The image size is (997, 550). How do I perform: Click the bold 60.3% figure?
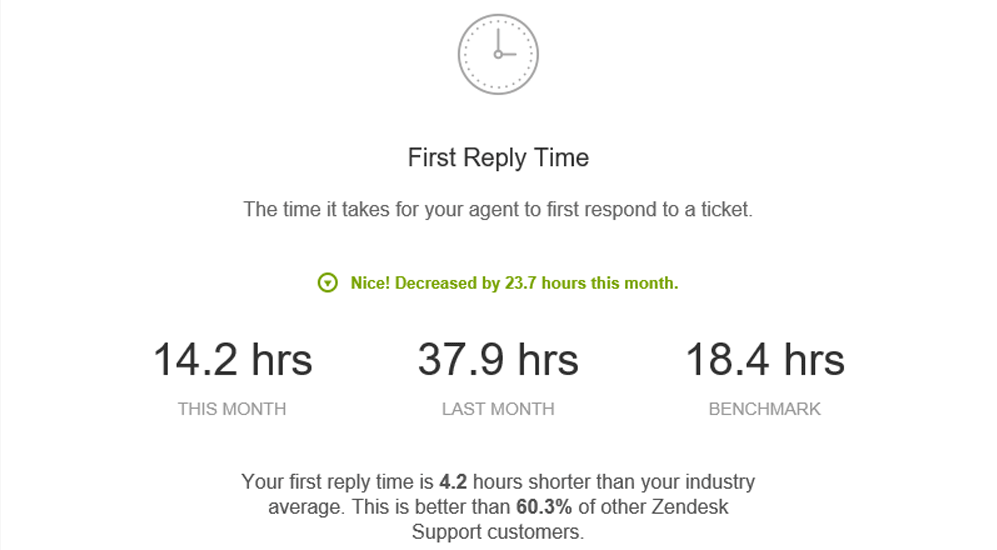click(544, 507)
